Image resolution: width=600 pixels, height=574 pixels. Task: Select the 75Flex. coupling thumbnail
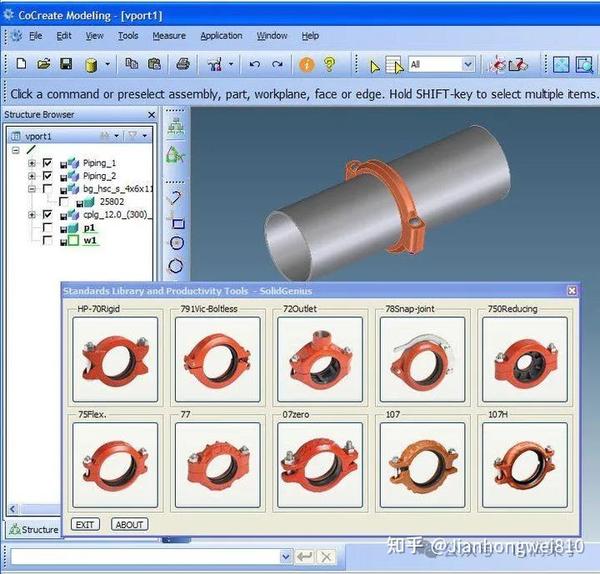pos(115,465)
